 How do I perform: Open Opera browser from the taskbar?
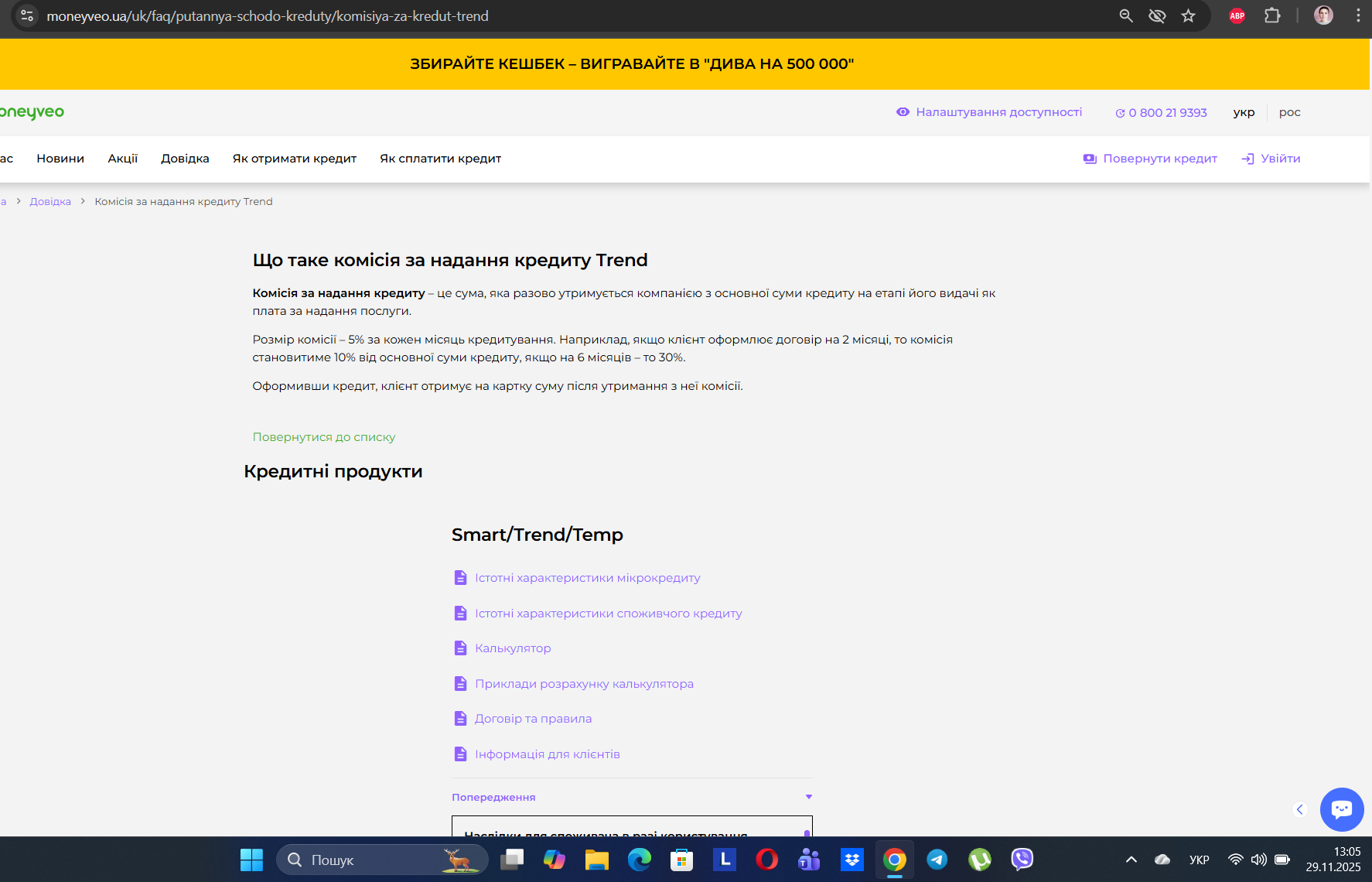(x=767, y=860)
